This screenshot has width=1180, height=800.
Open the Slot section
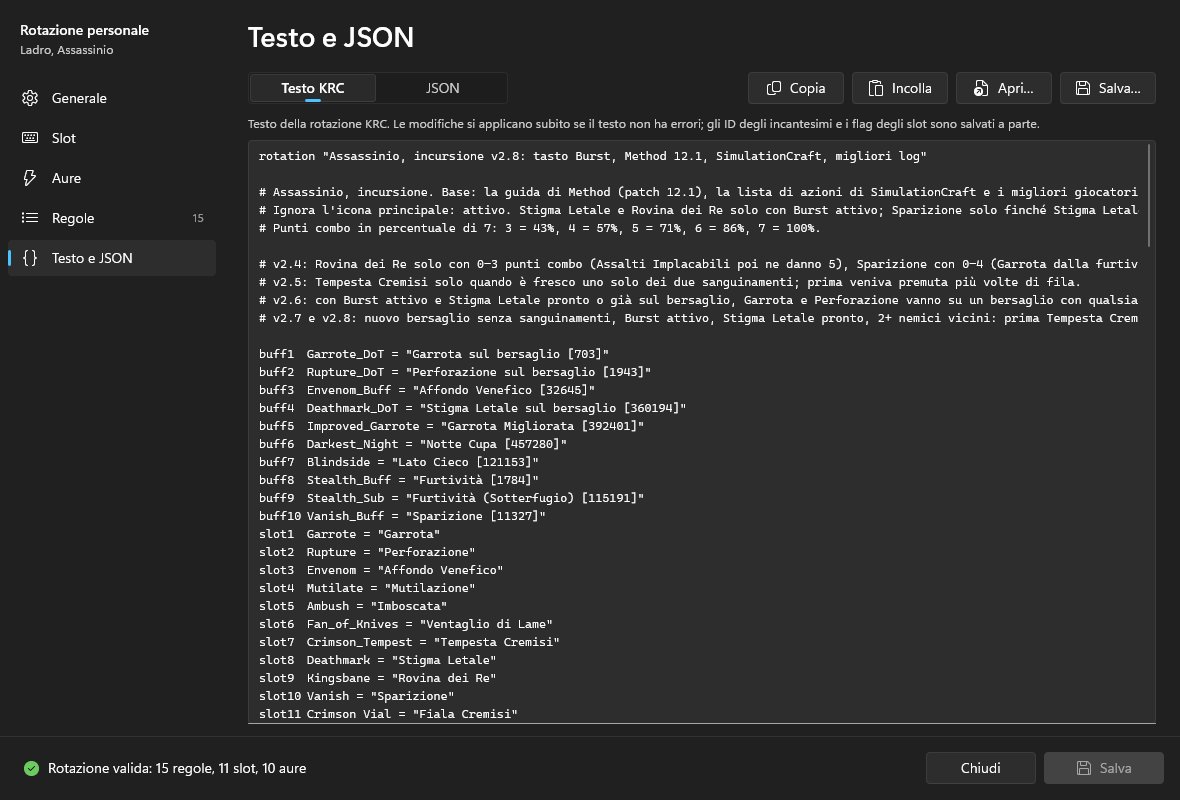(x=112, y=138)
